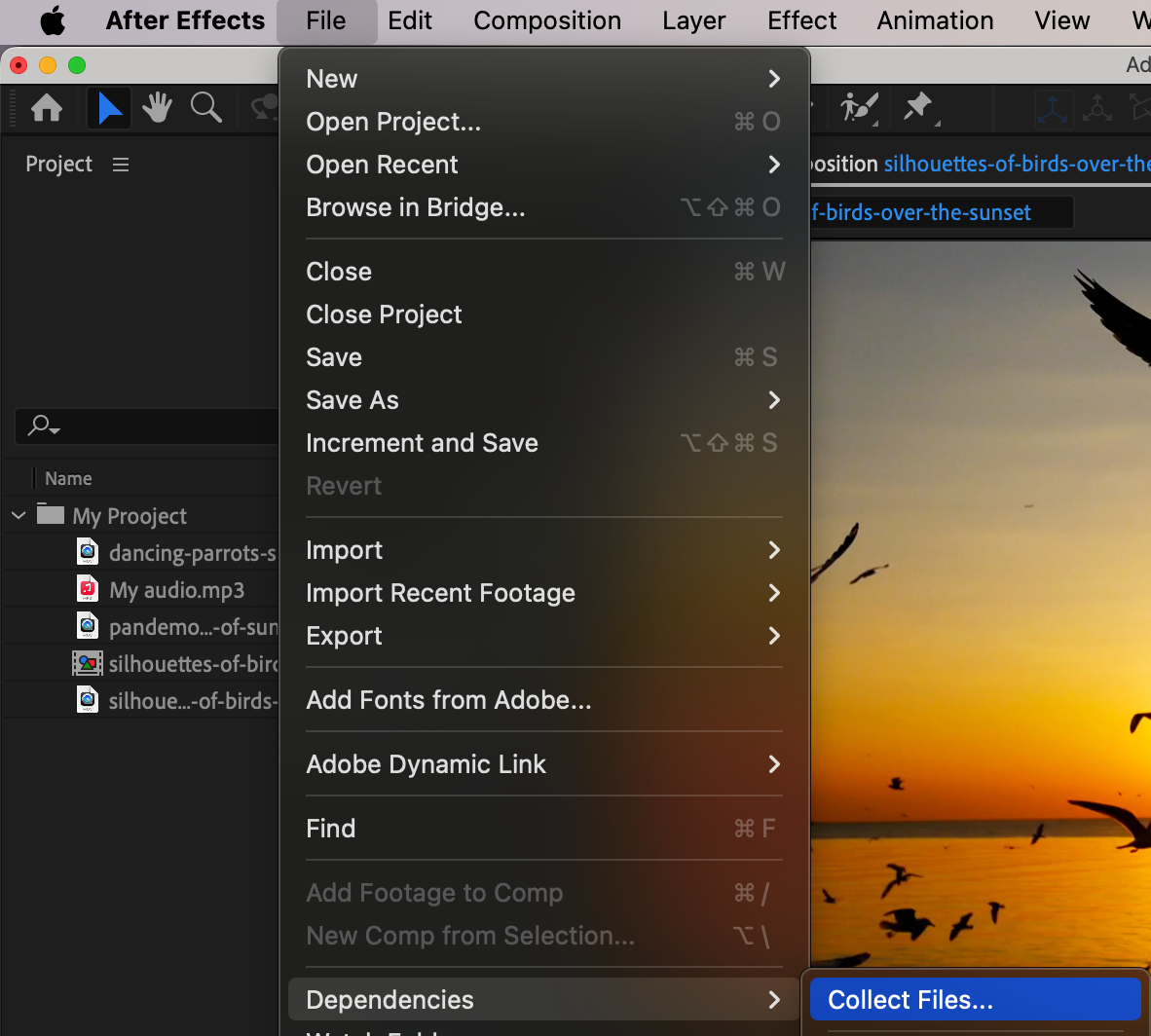Click Save in the File menu
Viewport: 1151px width, 1036px height.
[543, 357]
